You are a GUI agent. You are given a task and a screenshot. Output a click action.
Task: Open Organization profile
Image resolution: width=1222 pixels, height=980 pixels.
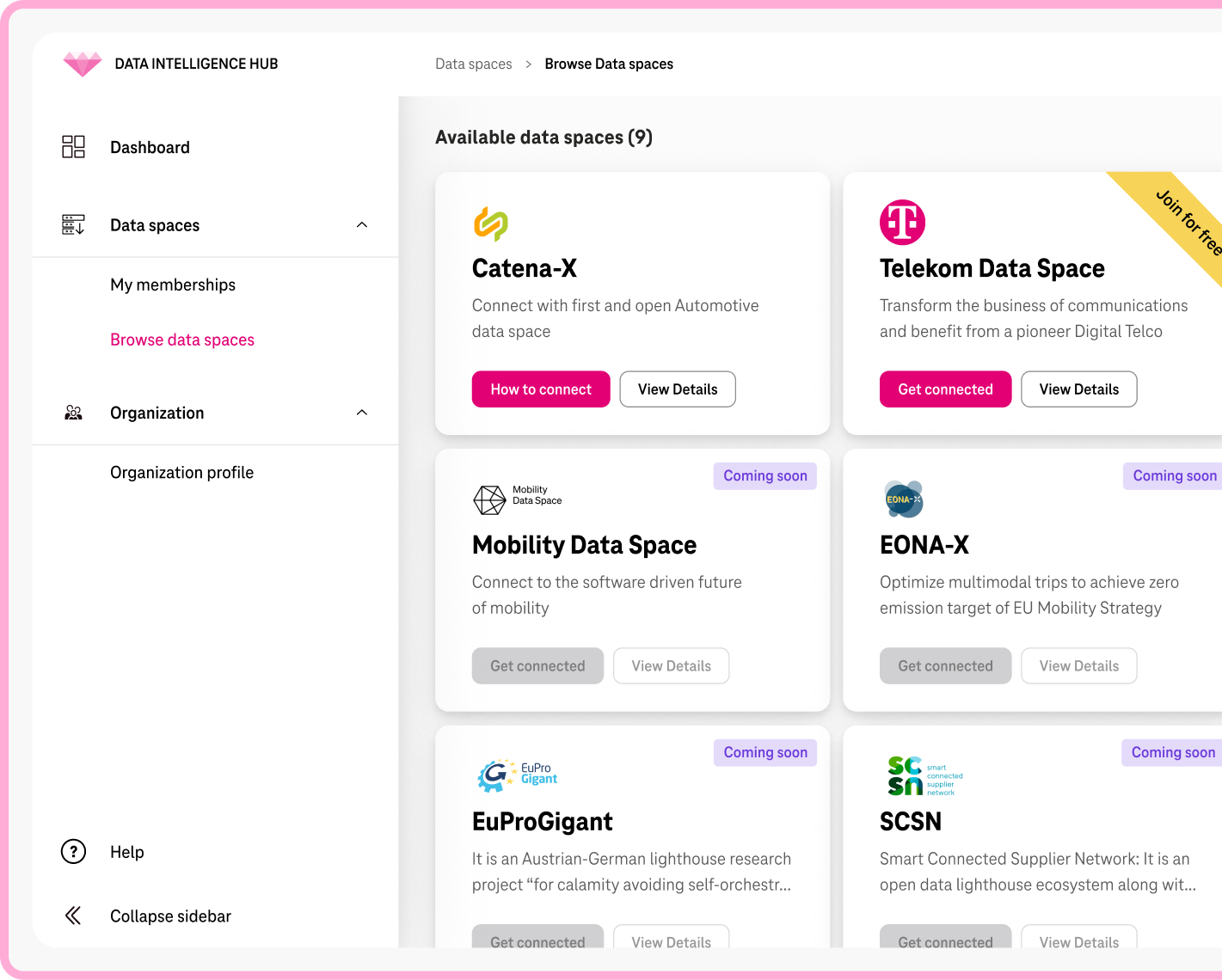(182, 472)
